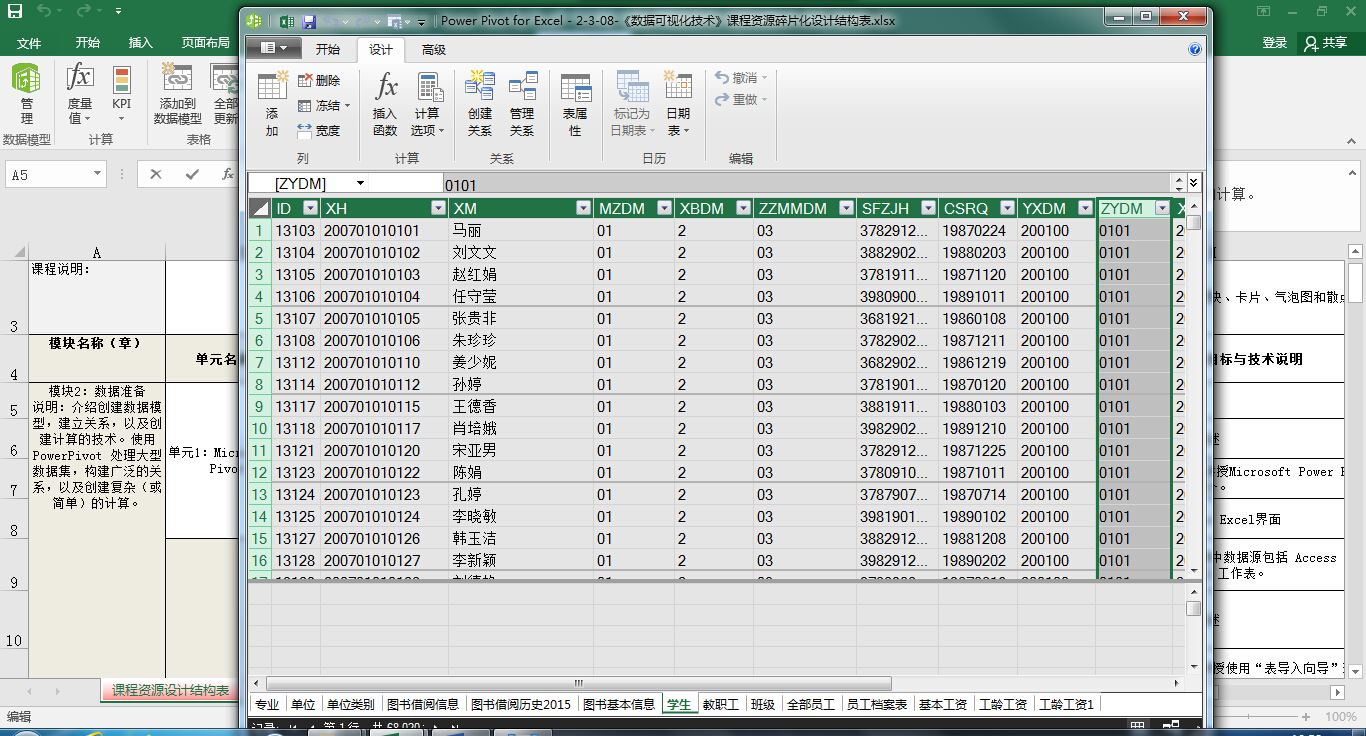Open filter dropdown on ZZMMDM column

point(846,208)
